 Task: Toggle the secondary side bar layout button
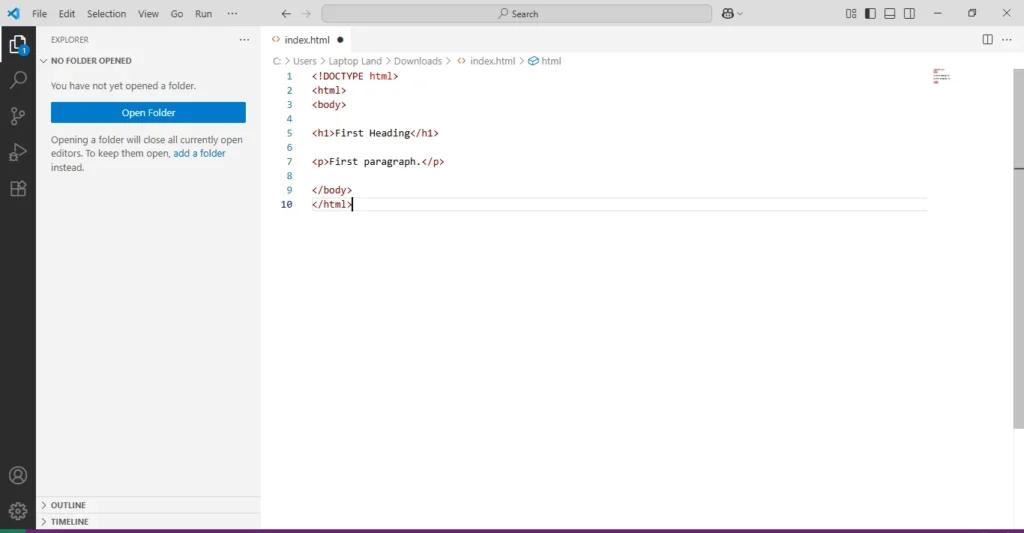(x=909, y=14)
